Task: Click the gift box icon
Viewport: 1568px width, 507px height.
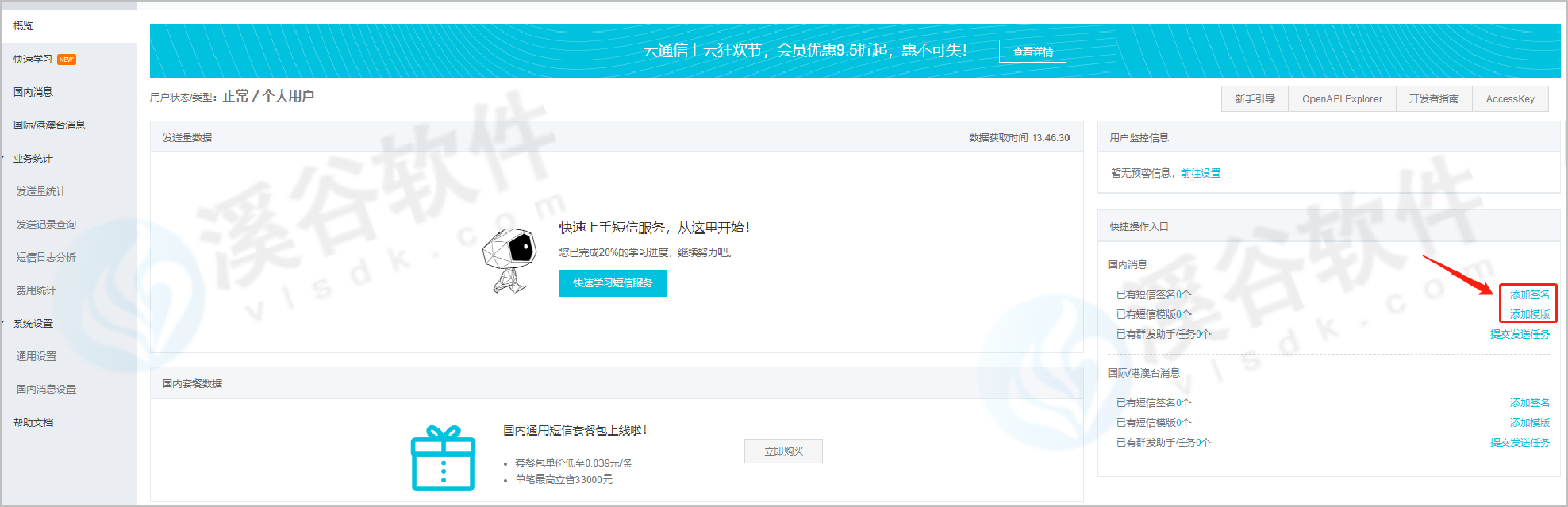Action: point(443,459)
